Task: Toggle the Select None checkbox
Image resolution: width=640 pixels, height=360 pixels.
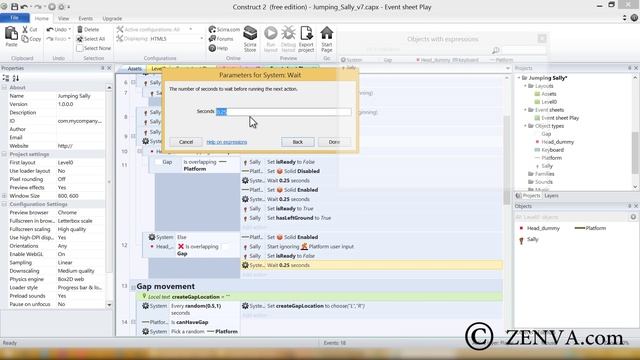Action: click(x=80, y=48)
